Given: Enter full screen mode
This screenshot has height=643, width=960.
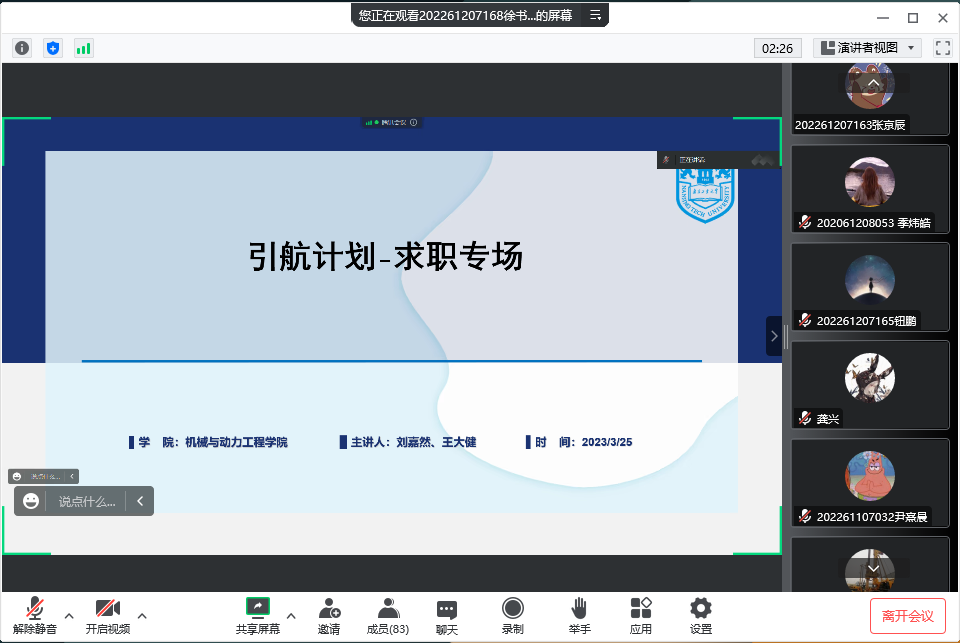Looking at the screenshot, I should [x=942, y=47].
